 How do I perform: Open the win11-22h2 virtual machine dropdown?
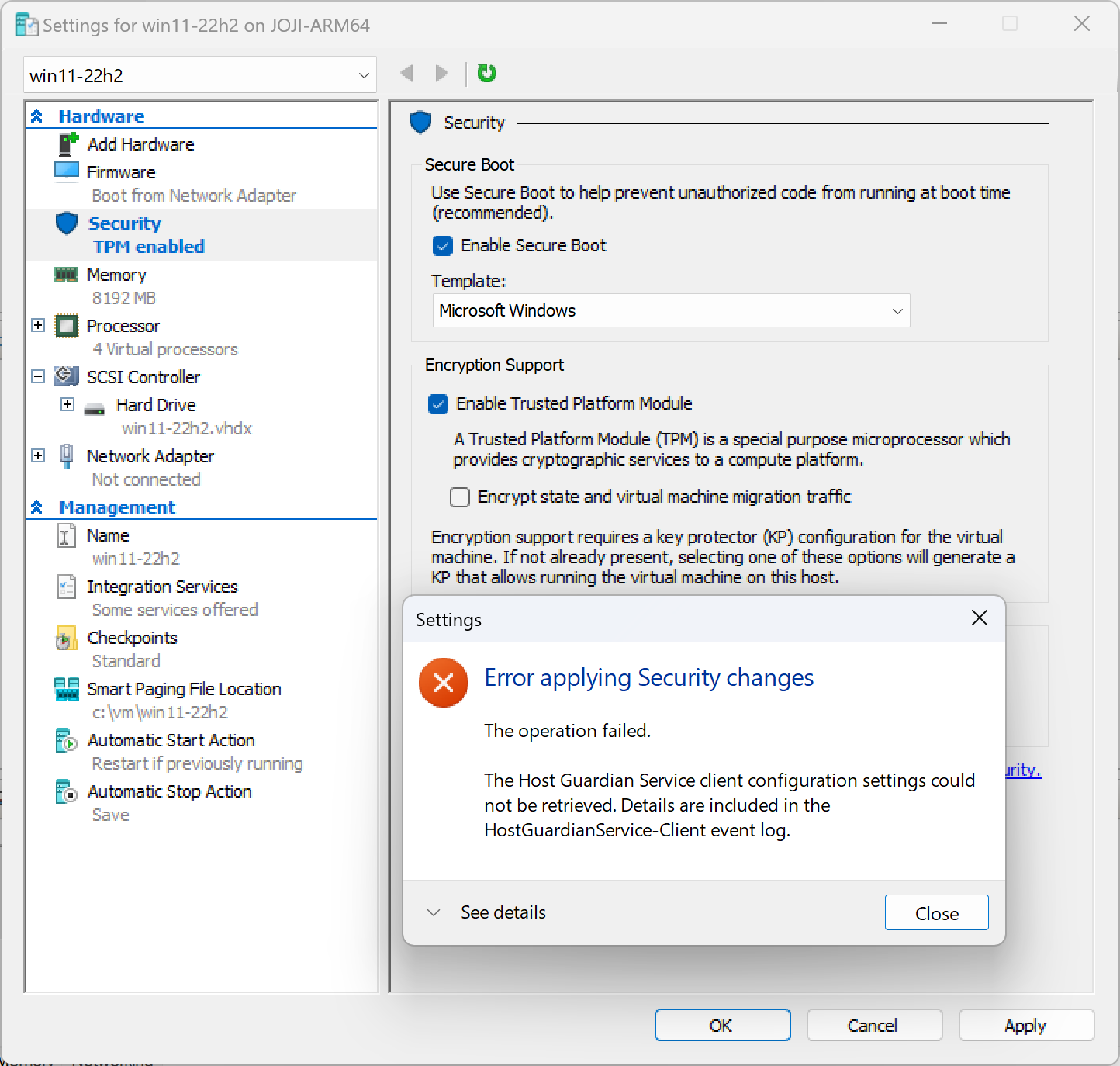[x=199, y=75]
